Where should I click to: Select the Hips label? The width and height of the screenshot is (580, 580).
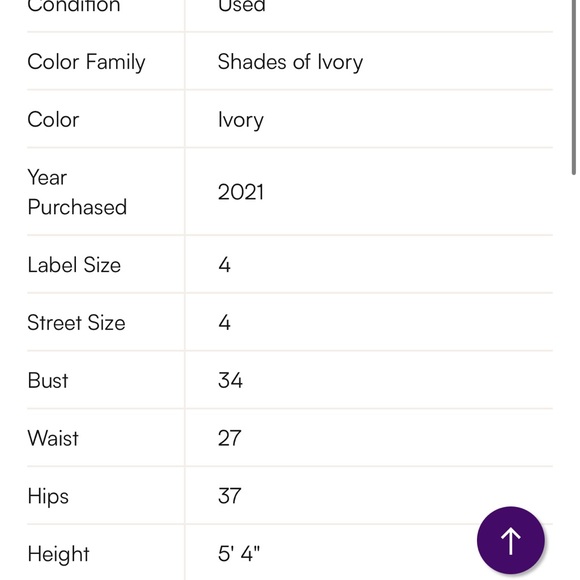click(48, 496)
